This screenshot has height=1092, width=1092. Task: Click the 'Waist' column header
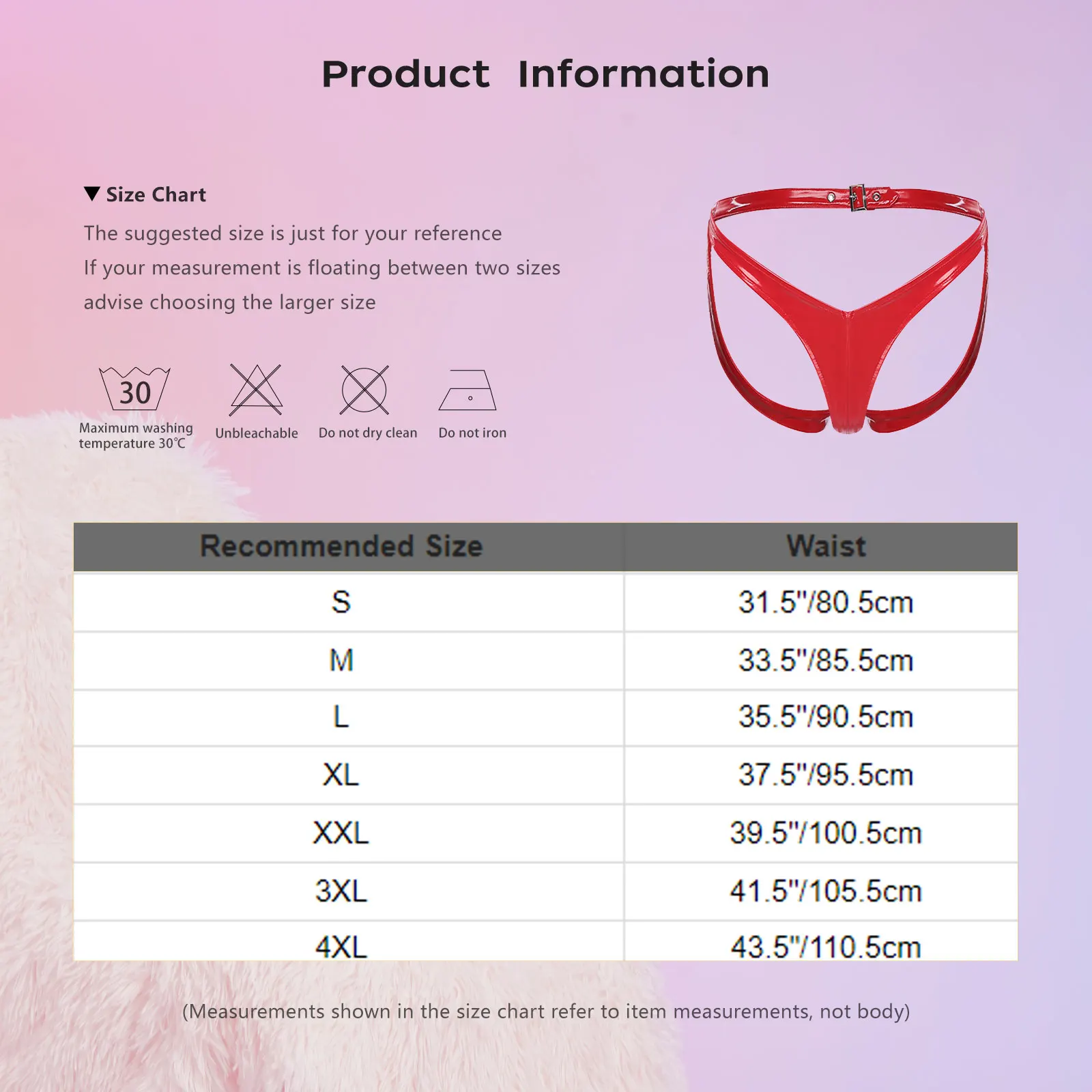click(x=821, y=547)
